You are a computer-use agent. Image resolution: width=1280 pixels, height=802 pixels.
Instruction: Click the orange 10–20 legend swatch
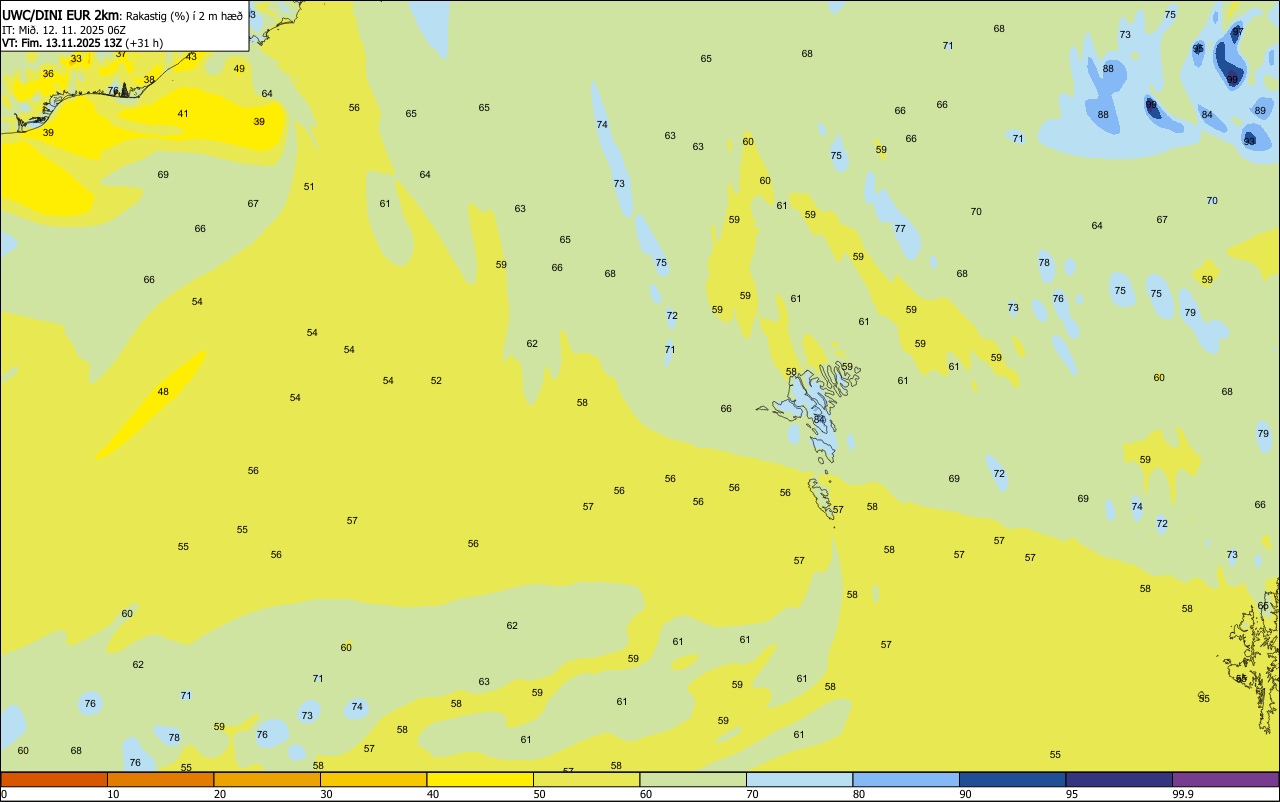point(160,779)
